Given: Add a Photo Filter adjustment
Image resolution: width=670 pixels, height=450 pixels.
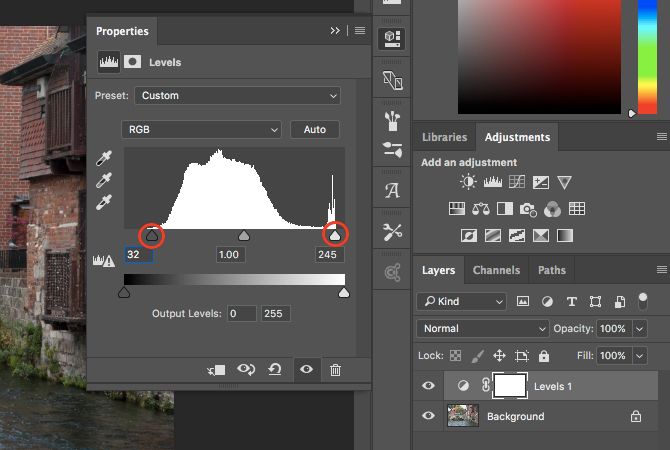Looking at the screenshot, I should coord(528,209).
